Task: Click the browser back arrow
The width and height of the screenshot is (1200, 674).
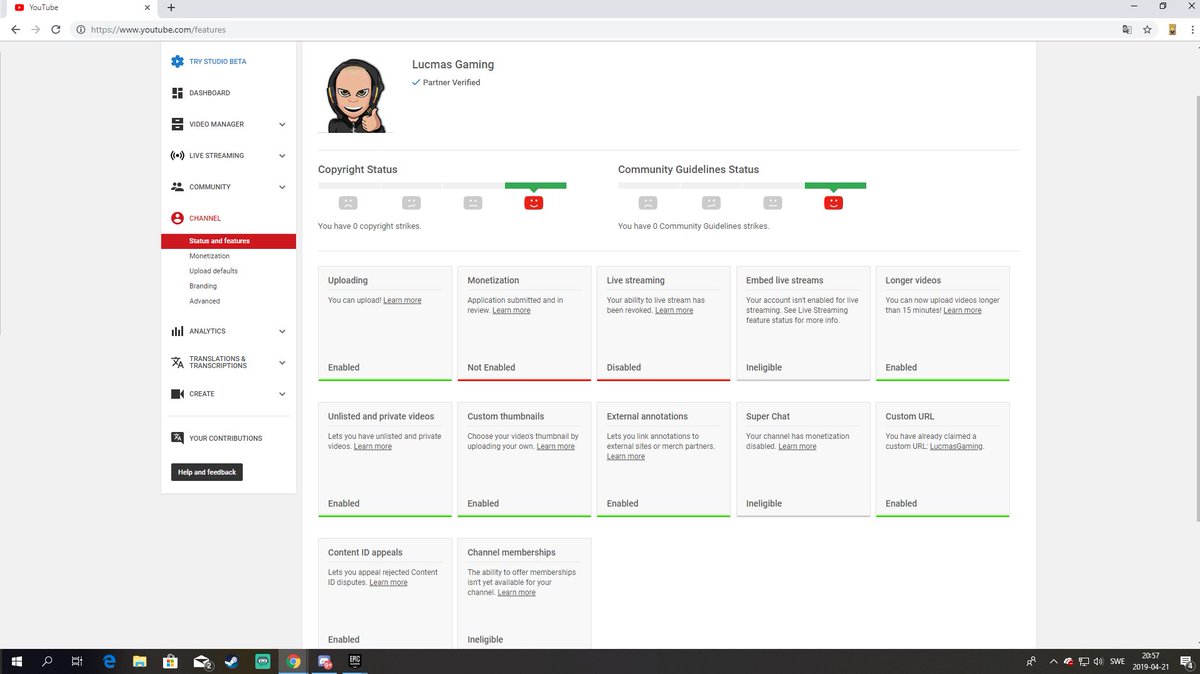Action: point(15,30)
